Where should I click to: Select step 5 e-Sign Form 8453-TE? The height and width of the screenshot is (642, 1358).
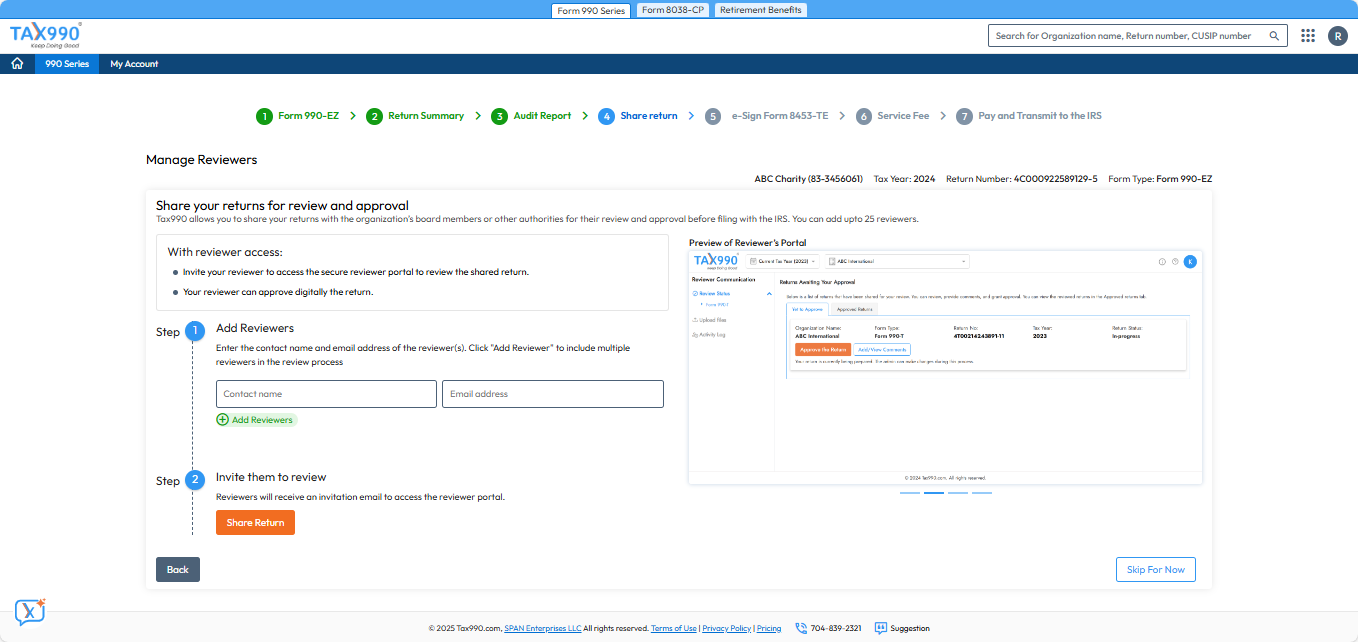point(767,116)
